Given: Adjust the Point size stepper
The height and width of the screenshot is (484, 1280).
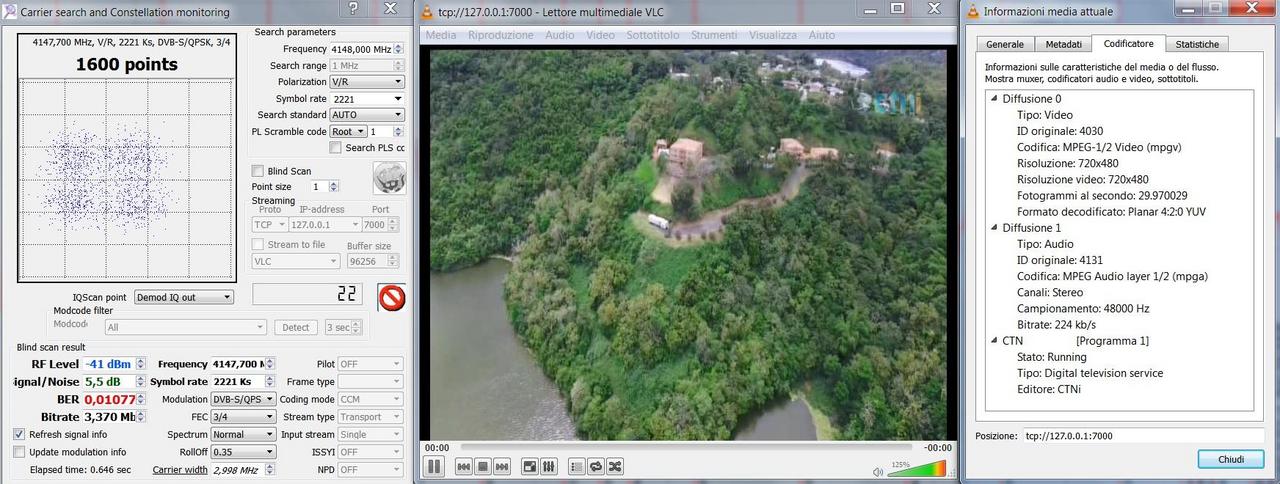Looking at the screenshot, I should click(334, 187).
